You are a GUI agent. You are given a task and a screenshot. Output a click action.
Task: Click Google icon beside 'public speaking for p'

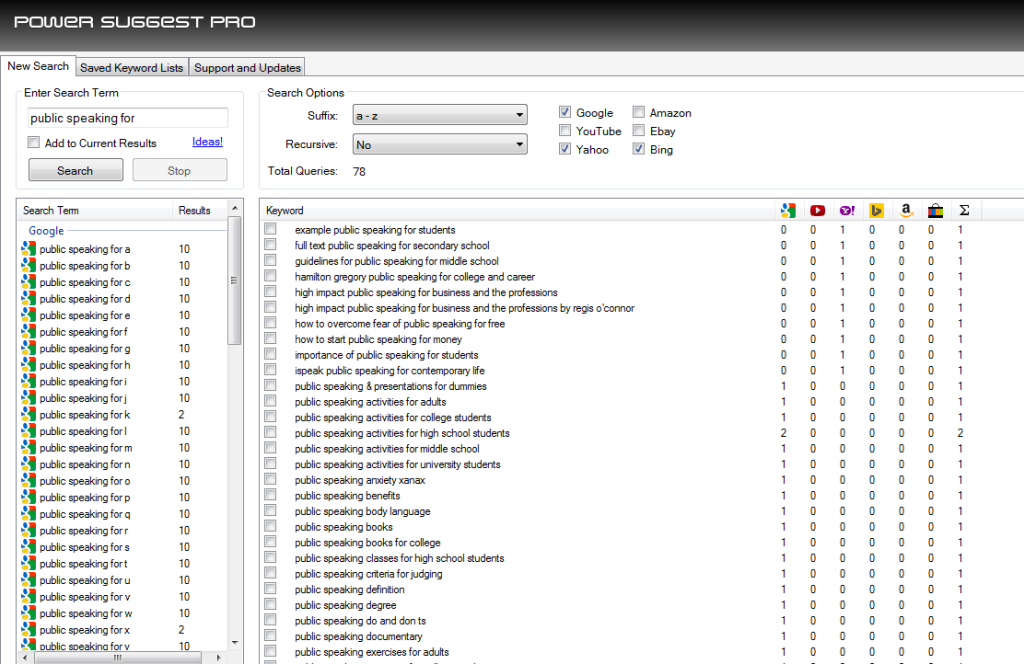click(28, 497)
